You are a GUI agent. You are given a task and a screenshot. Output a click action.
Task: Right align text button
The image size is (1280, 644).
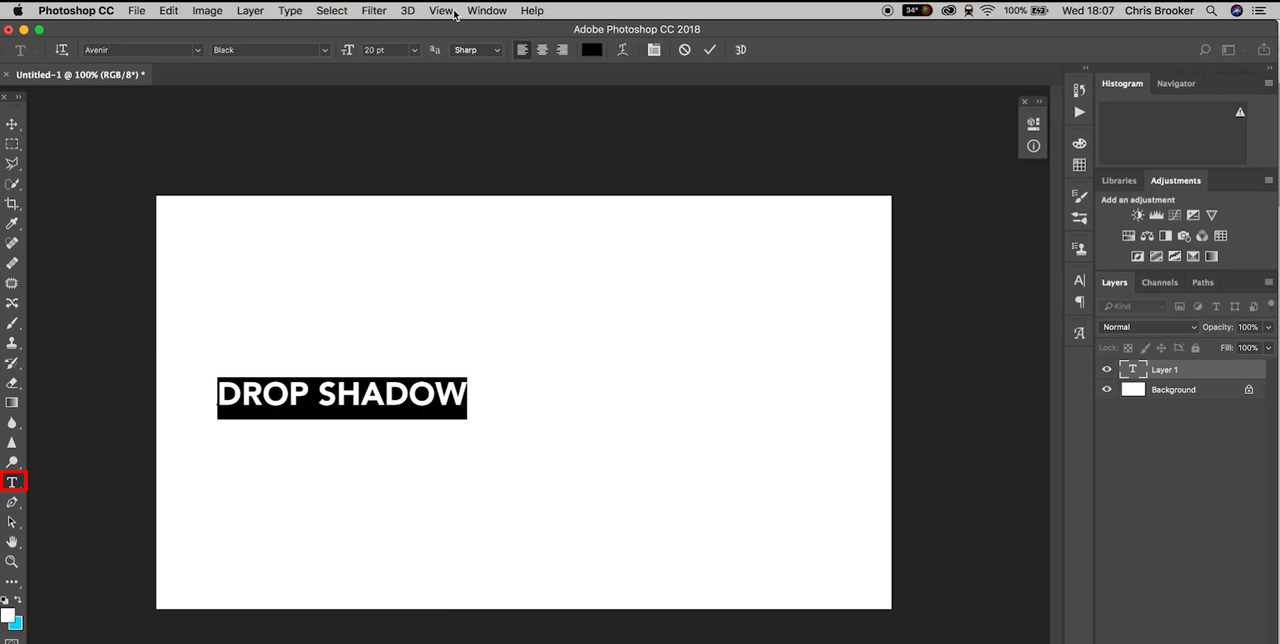[562, 50]
